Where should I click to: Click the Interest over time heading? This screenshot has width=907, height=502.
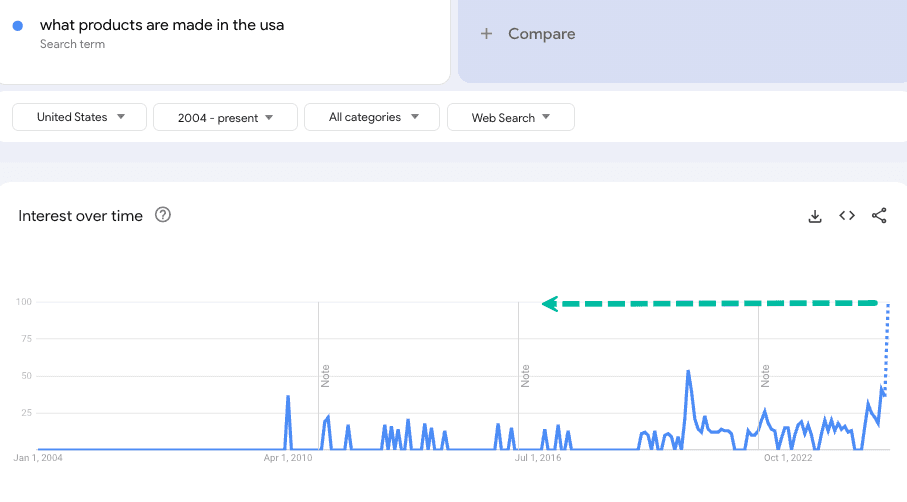click(x=80, y=216)
